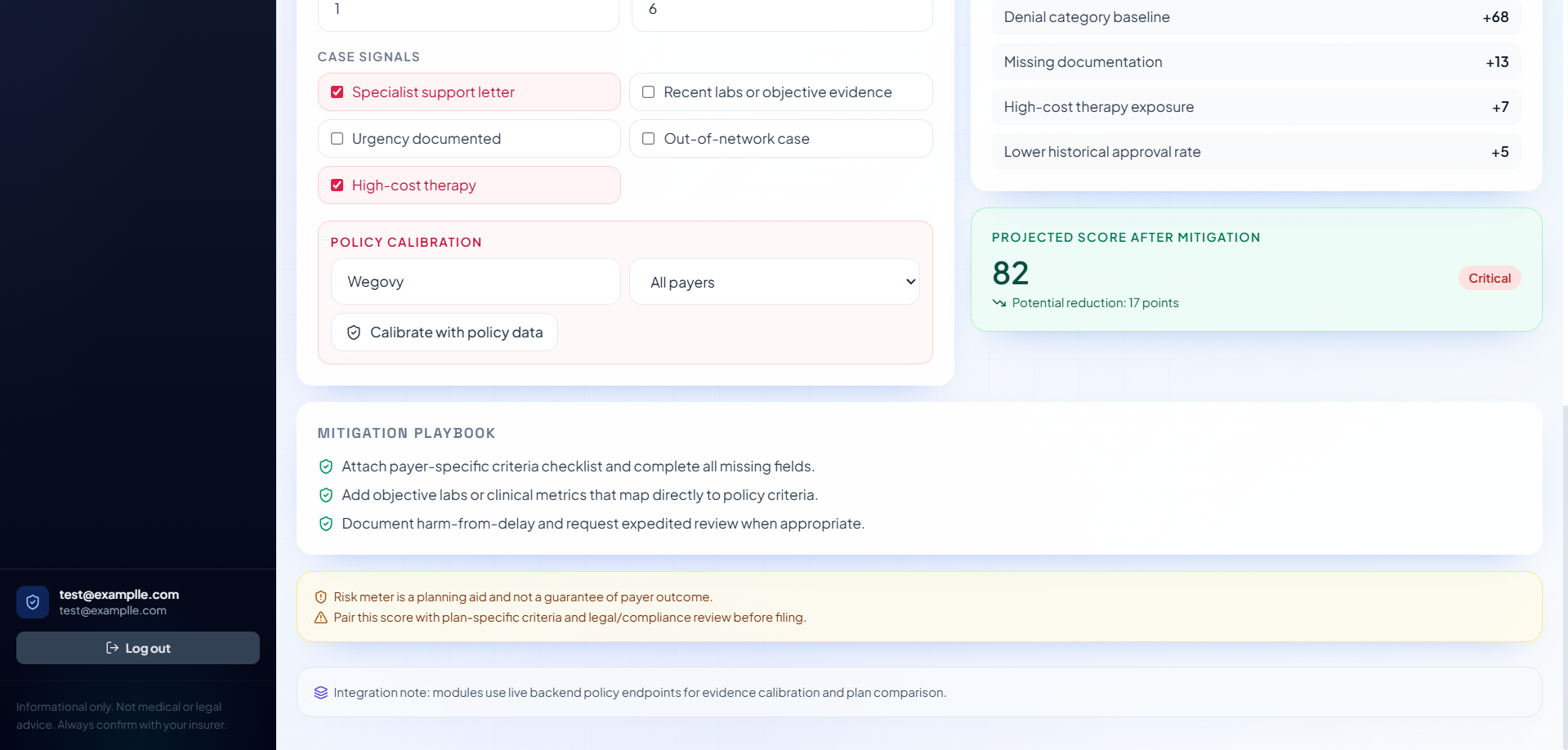Click the MITIGATION PLAYBOOK heading
This screenshot has width=1568, height=750.
(407, 434)
